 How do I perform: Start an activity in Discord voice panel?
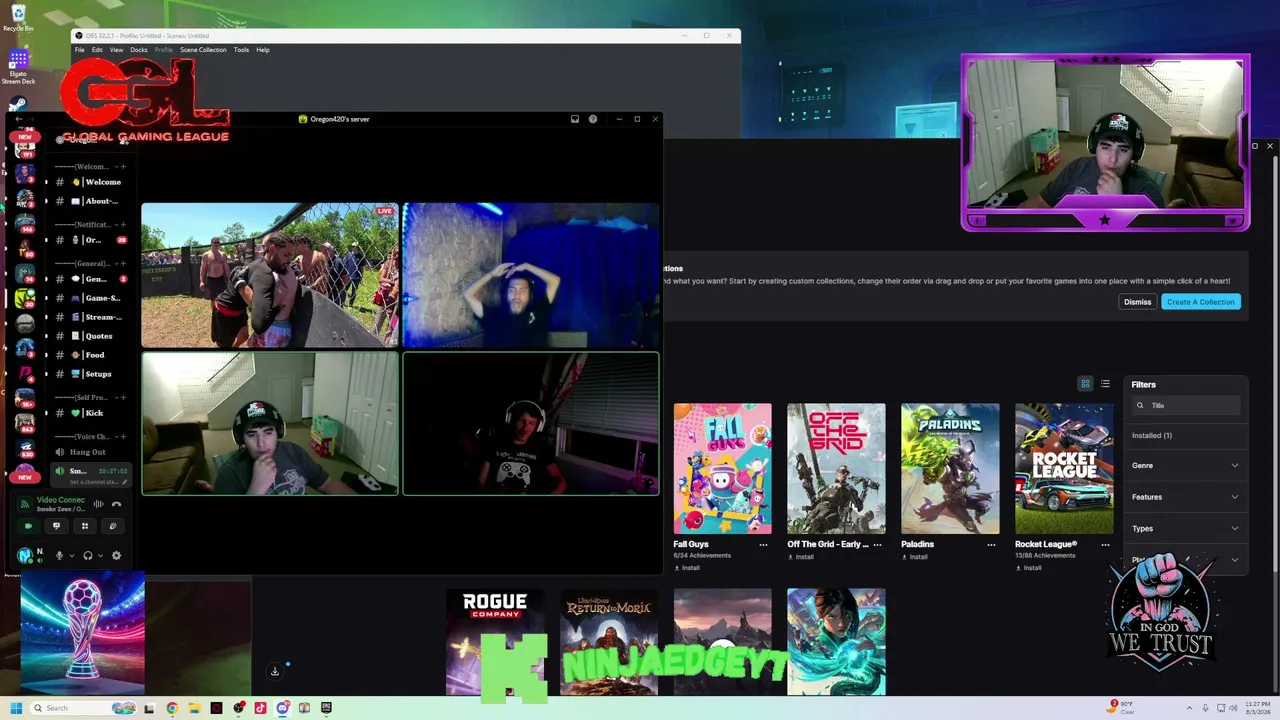pos(85,526)
